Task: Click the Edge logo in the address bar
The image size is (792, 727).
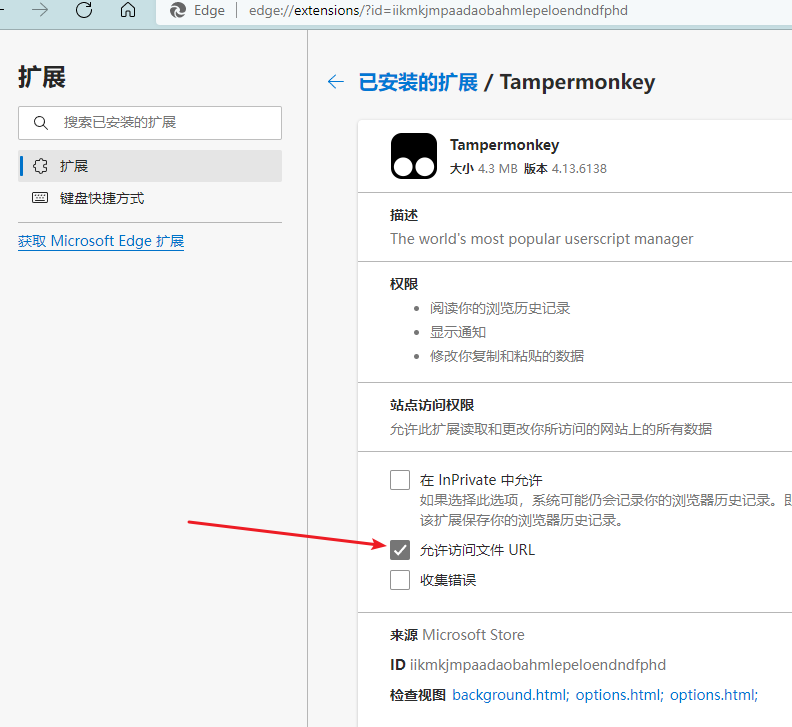Action: [x=178, y=11]
